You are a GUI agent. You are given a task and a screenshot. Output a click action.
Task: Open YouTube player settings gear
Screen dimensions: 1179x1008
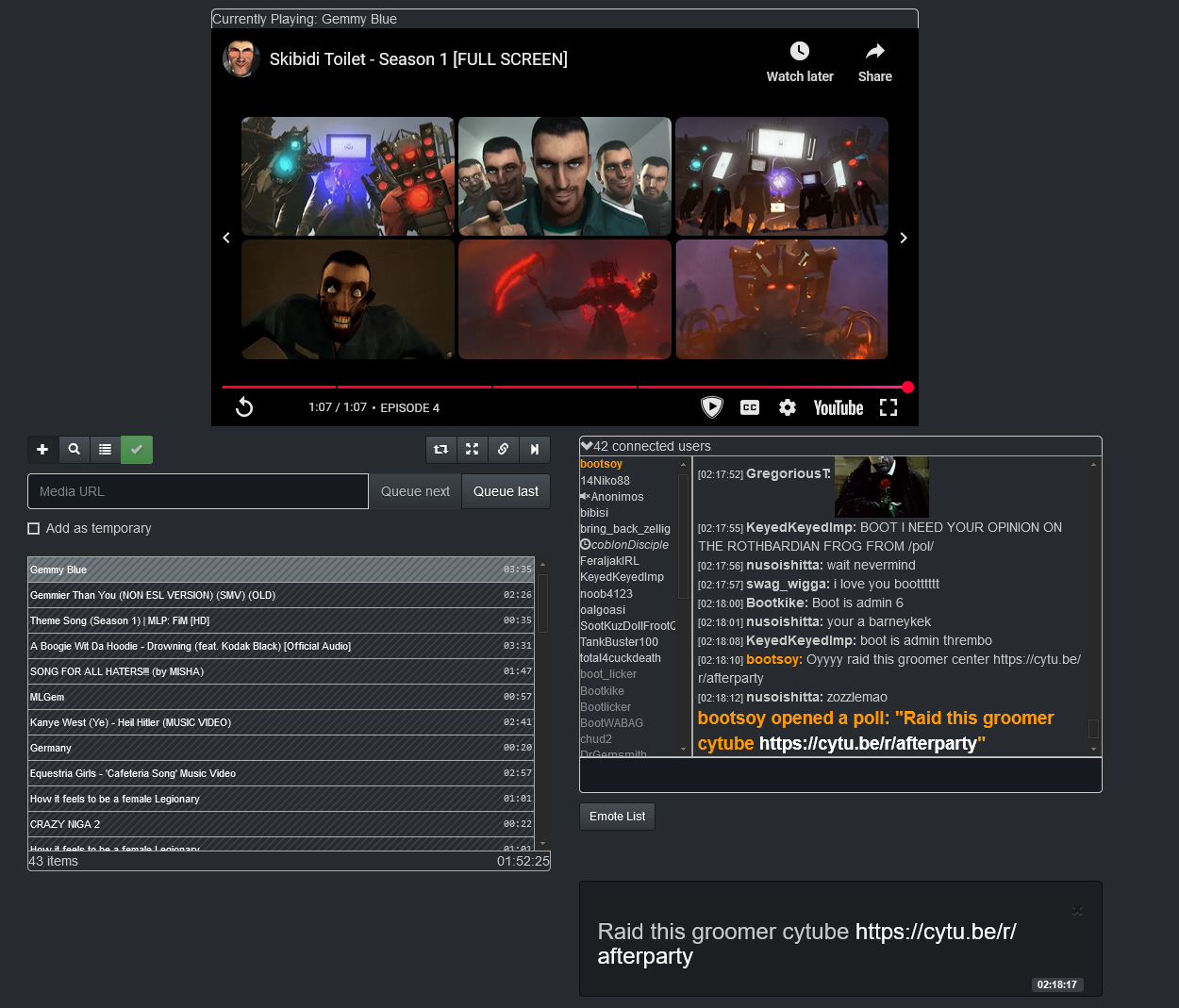[x=788, y=407]
